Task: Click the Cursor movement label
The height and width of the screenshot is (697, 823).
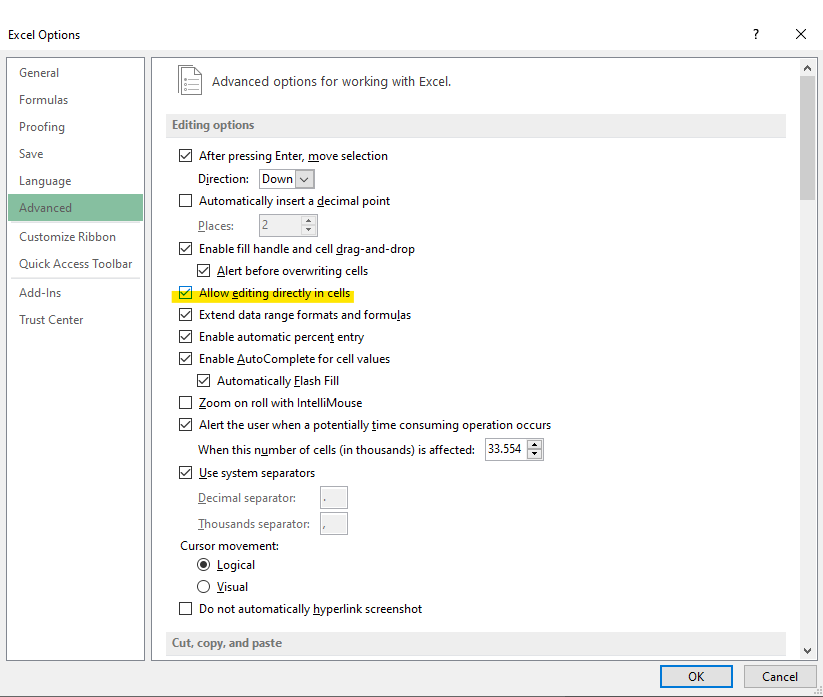Action: (x=229, y=546)
